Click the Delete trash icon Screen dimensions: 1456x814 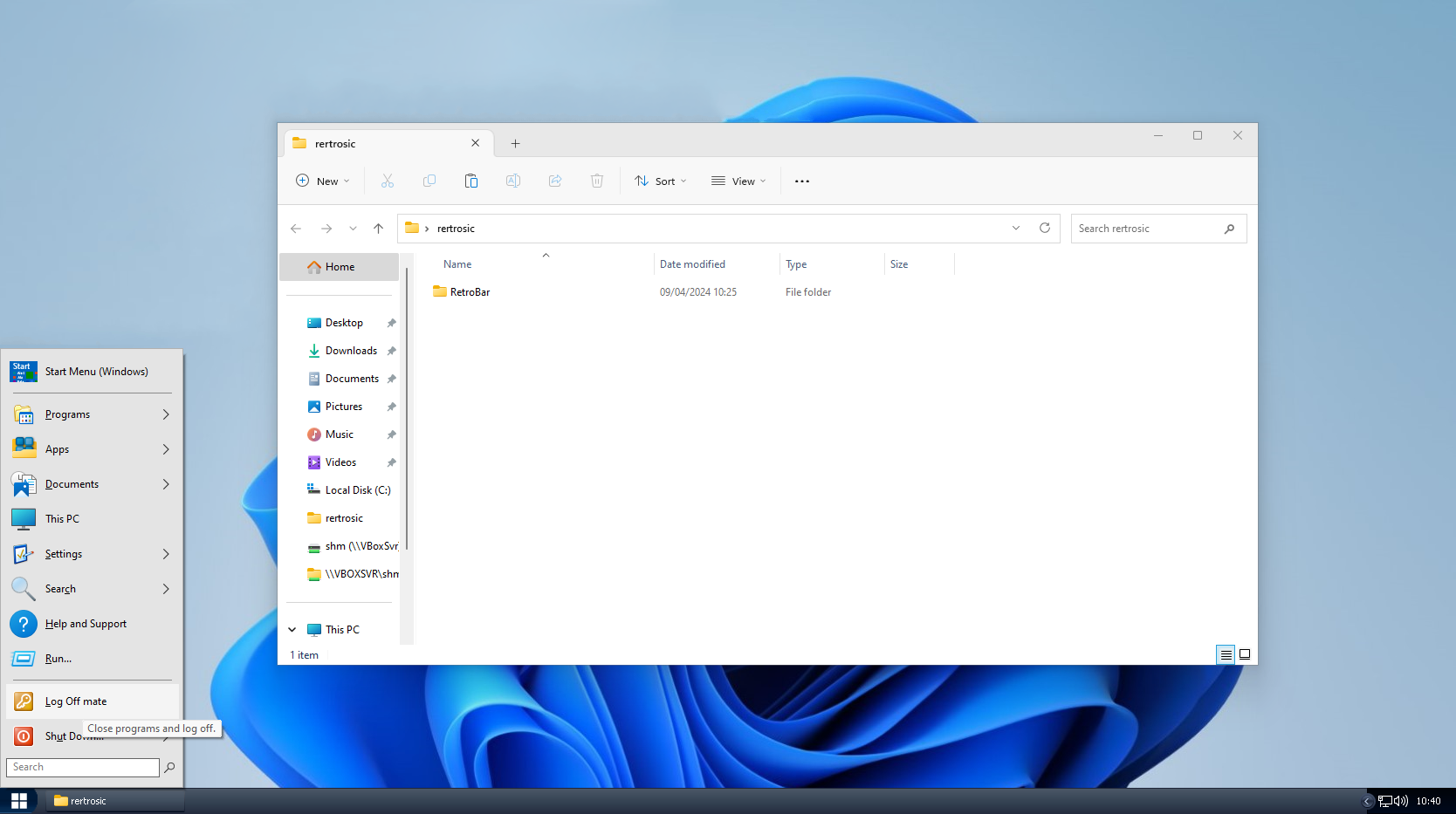(597, 181)
